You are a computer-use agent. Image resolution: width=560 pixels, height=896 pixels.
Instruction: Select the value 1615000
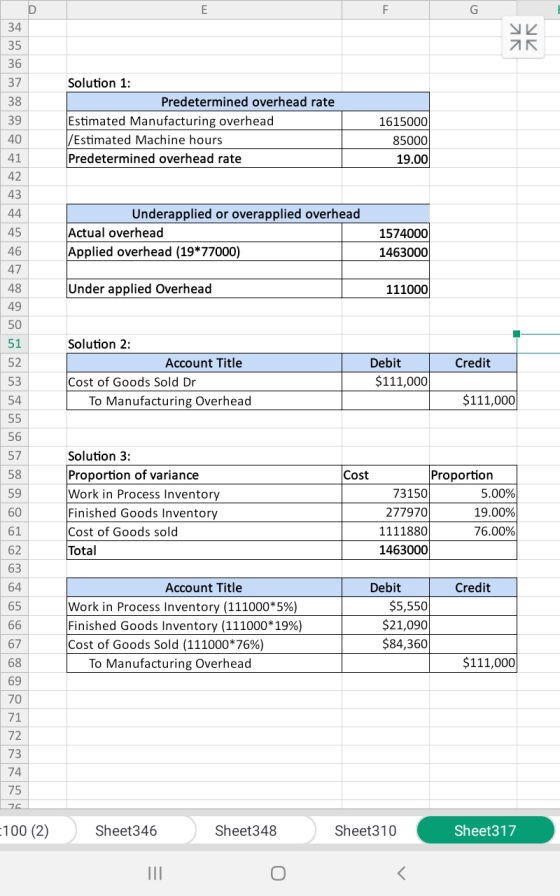point(386,121)
